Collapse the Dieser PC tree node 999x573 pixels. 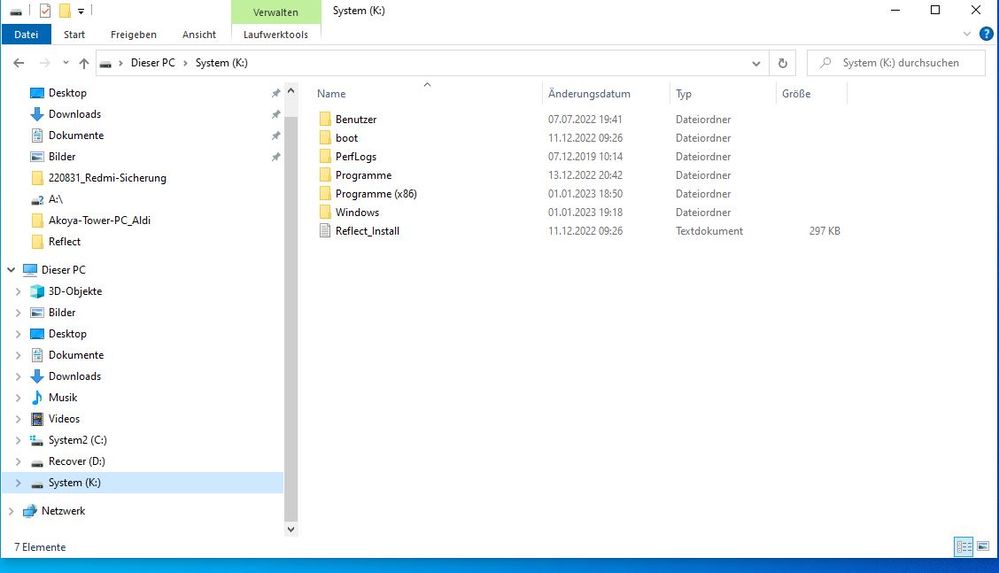tap(10, 270)
